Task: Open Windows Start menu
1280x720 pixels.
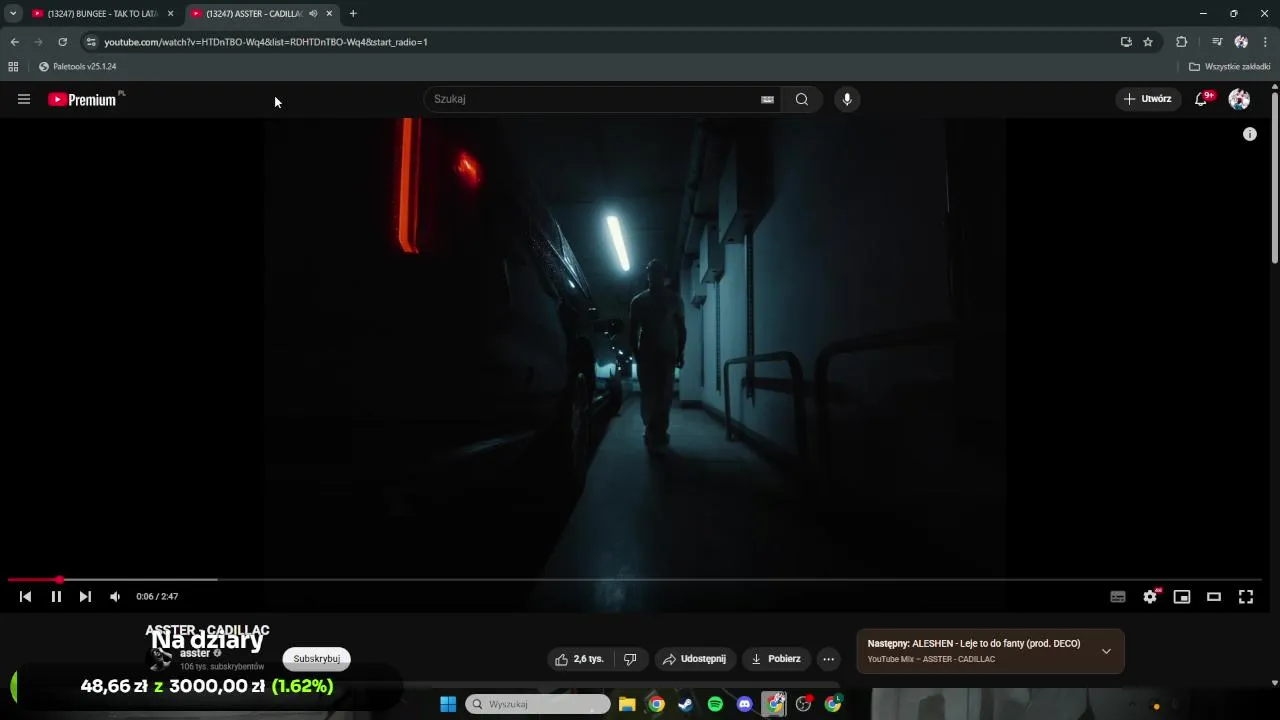Action: (448, 704)
